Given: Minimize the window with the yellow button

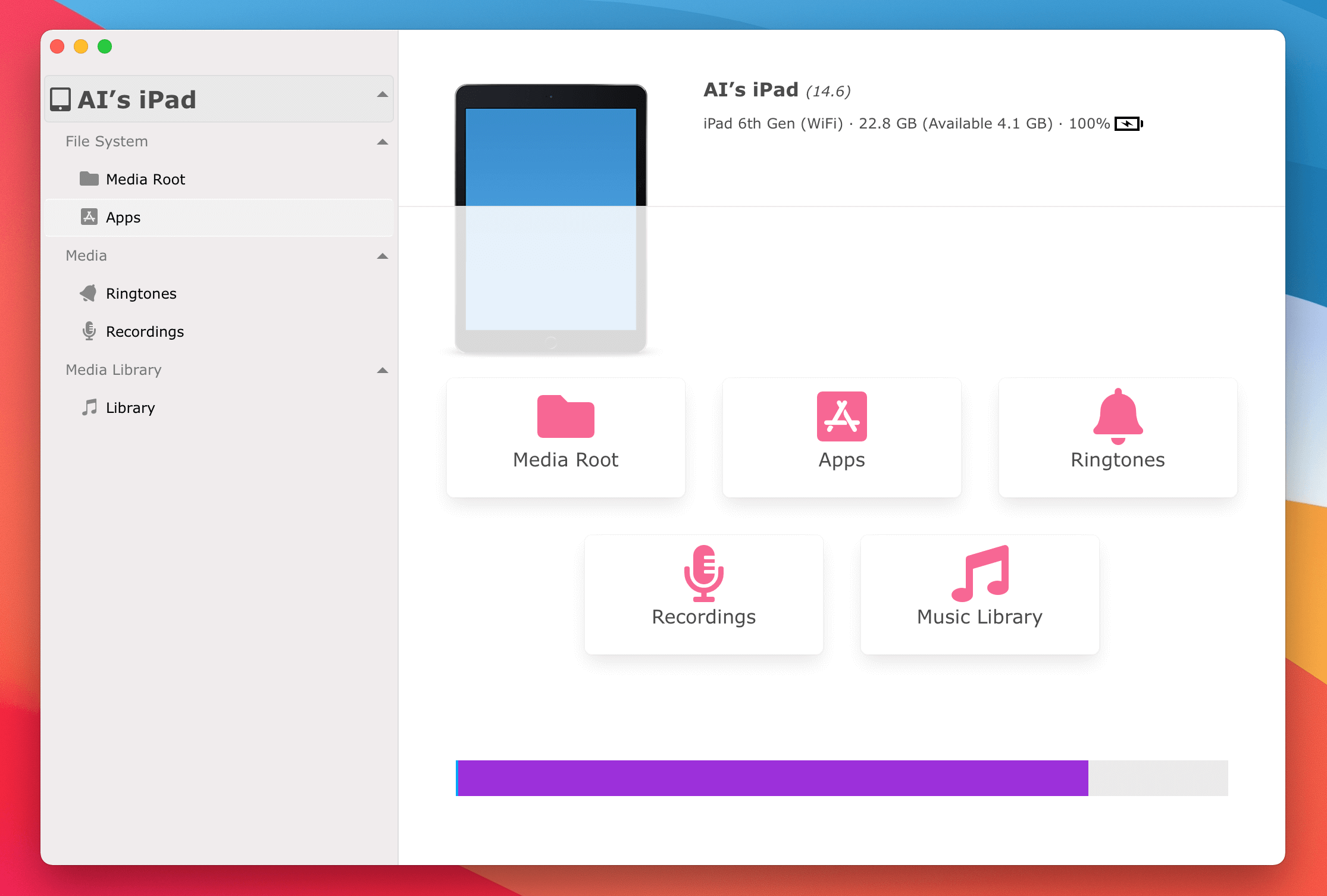Looking at the screenshot, I should (81, 46).
